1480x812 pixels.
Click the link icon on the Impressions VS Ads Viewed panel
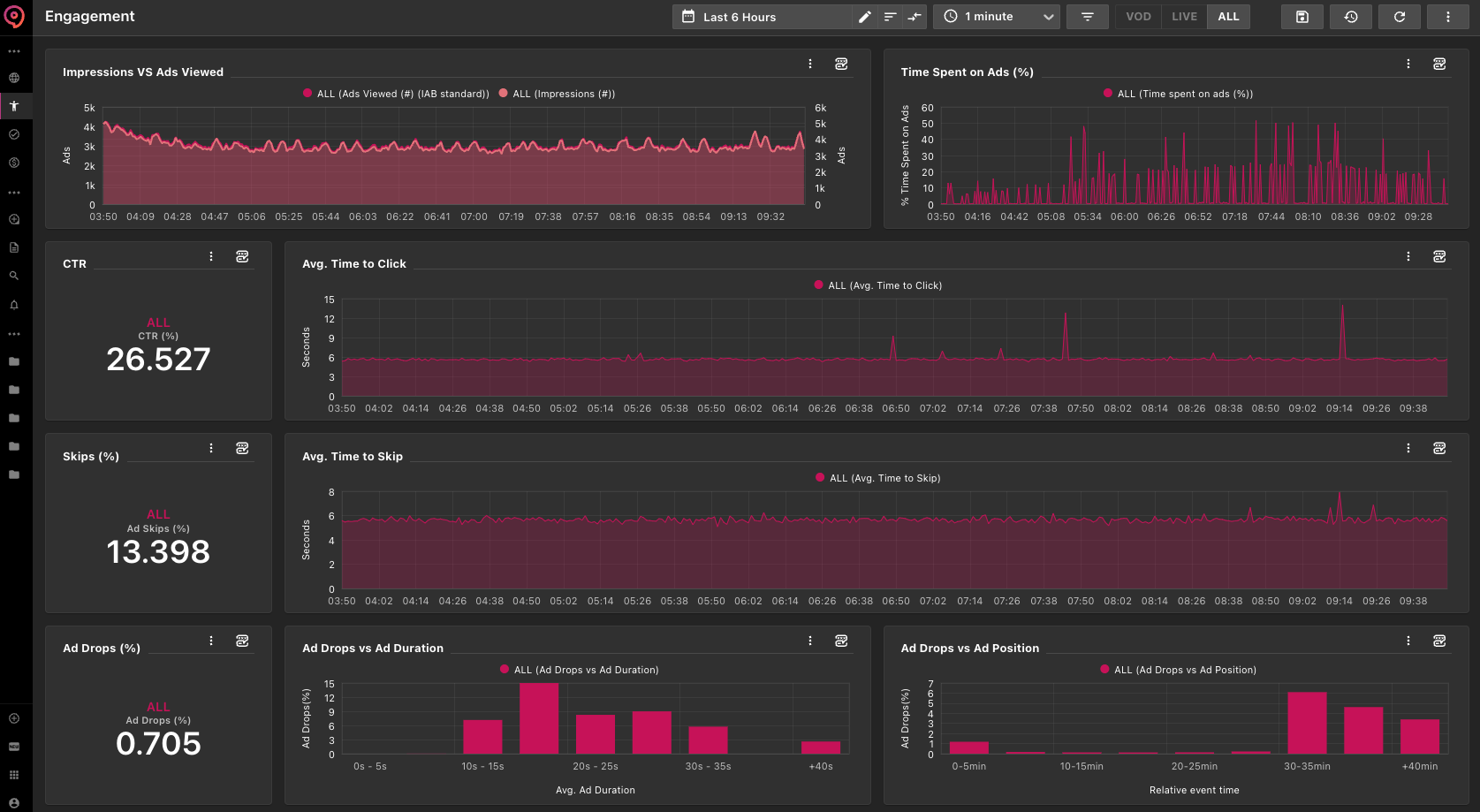click(841, 64)
